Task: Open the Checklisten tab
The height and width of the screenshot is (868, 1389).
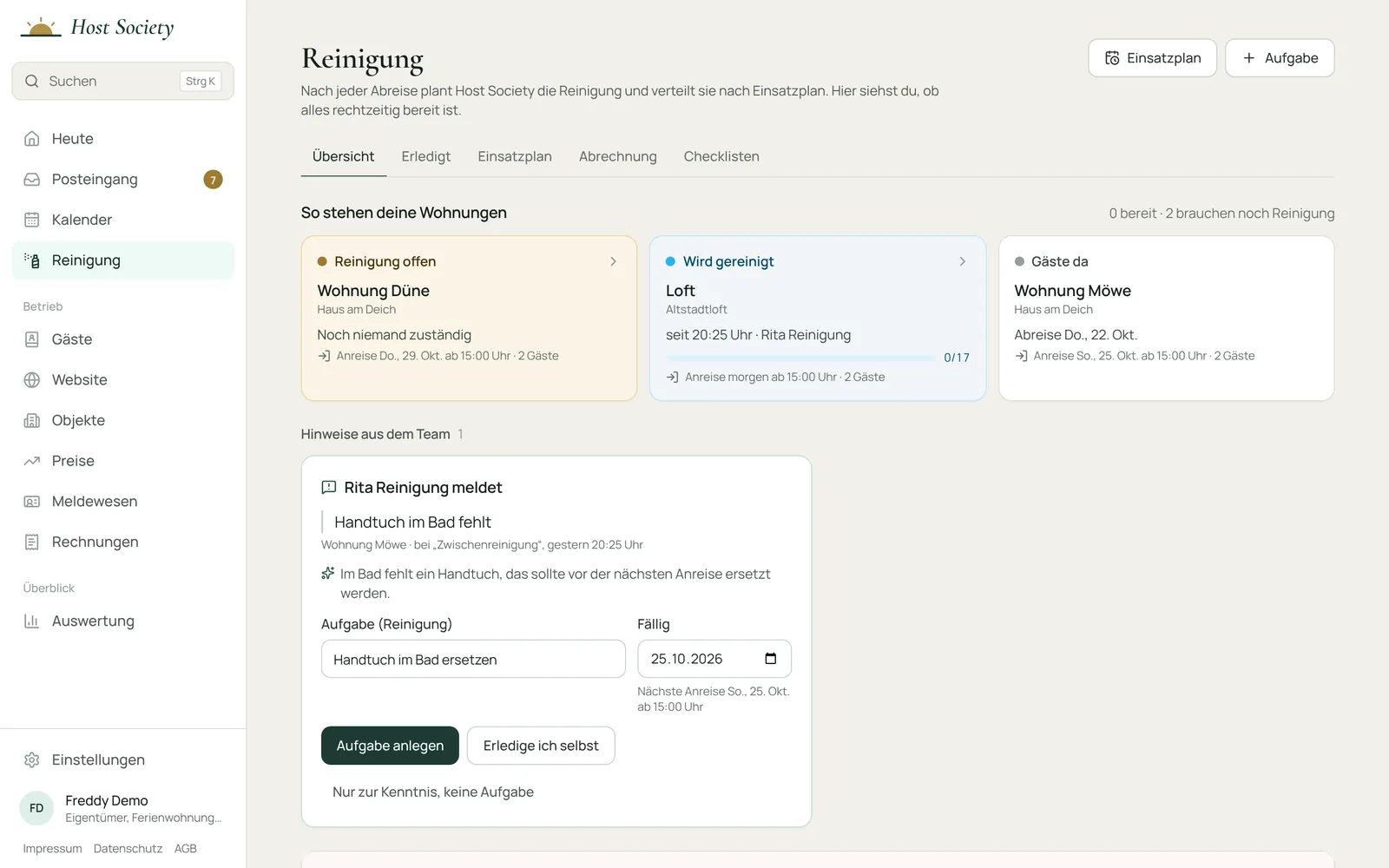Action: (721, 156)
